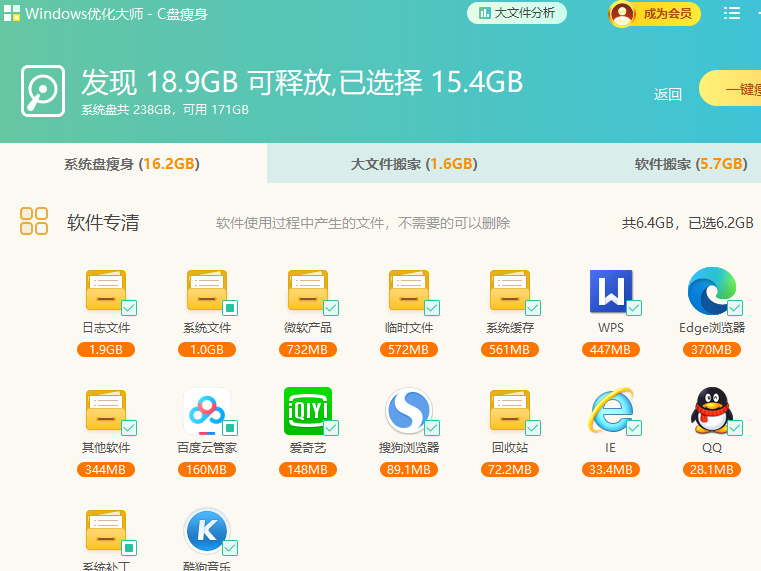The height and width of the screenshot is (571, 761).
Task: Click 成为会员 membership button
Action: click(655, 14)
